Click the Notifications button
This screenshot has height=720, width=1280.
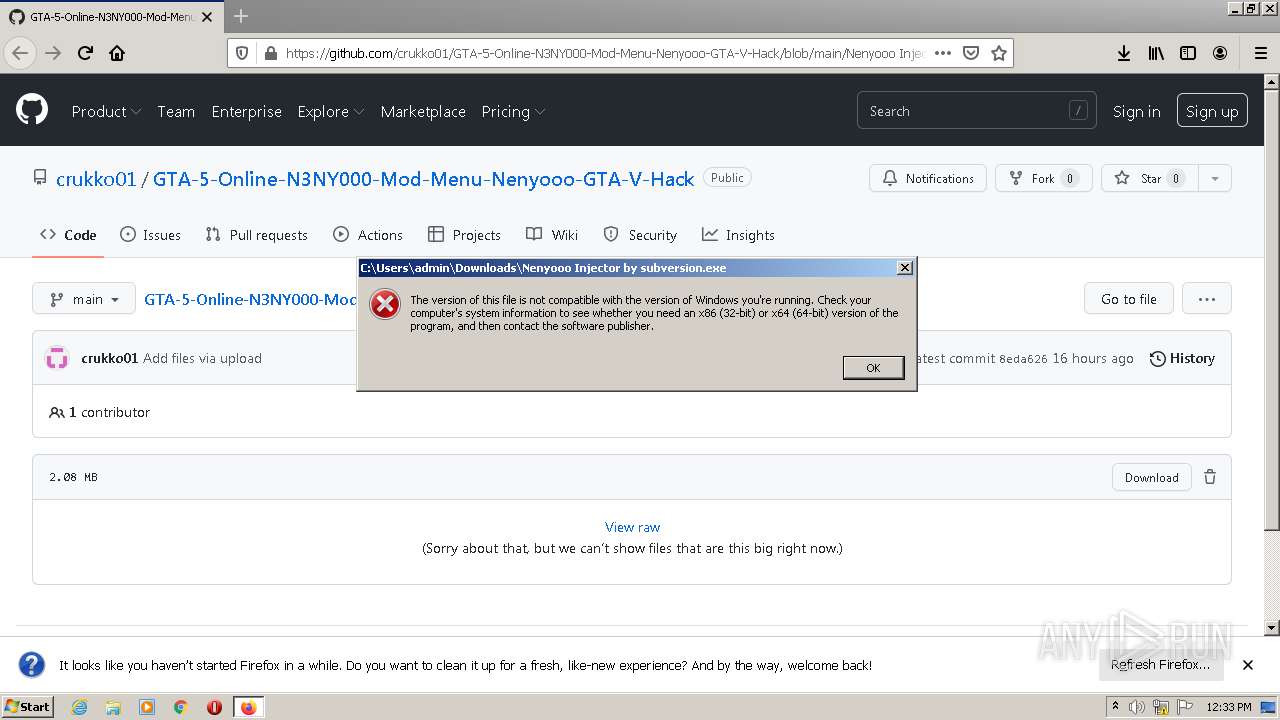pos(928,178)
